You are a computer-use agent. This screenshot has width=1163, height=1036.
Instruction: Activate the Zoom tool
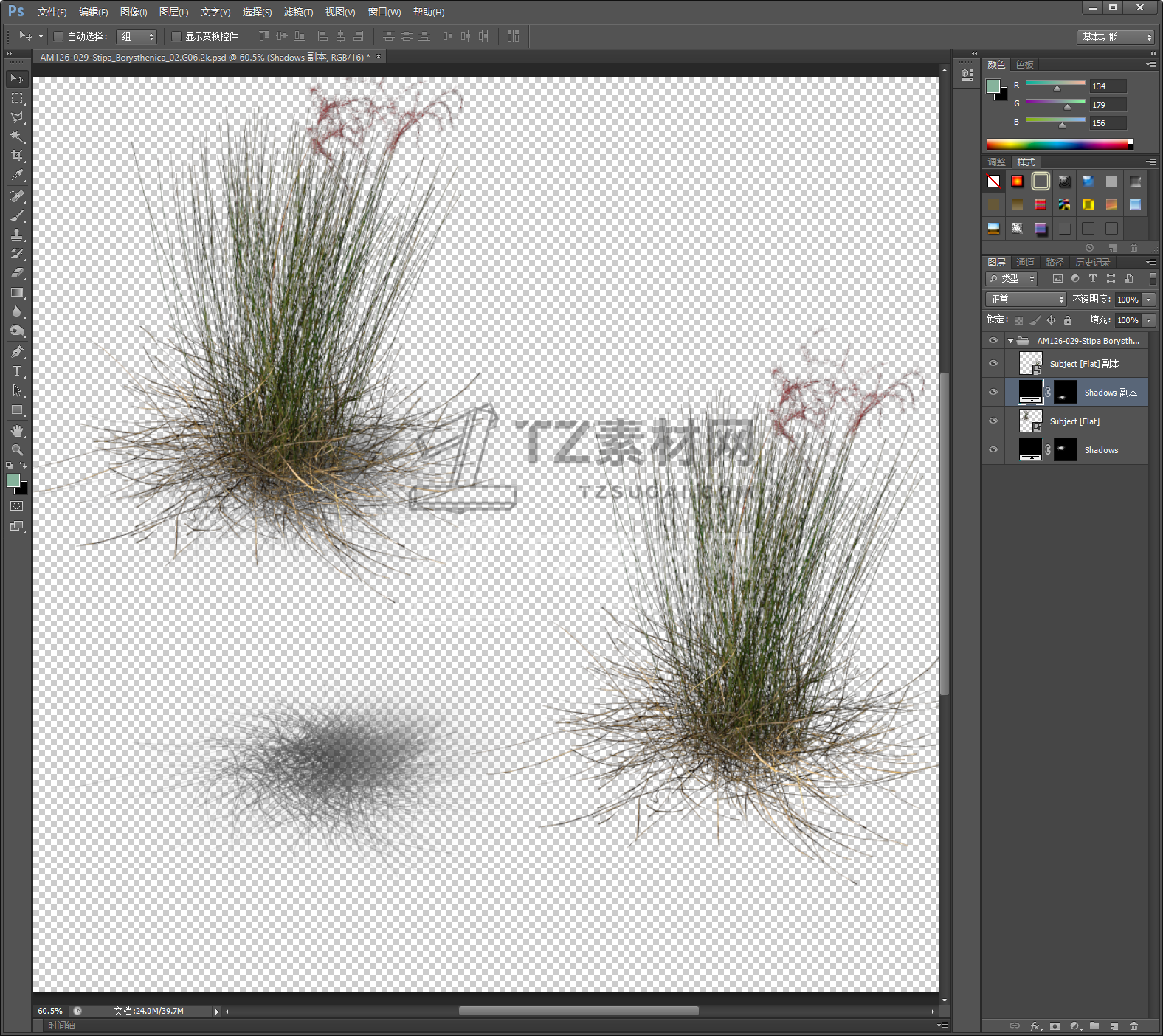[17, 450]
